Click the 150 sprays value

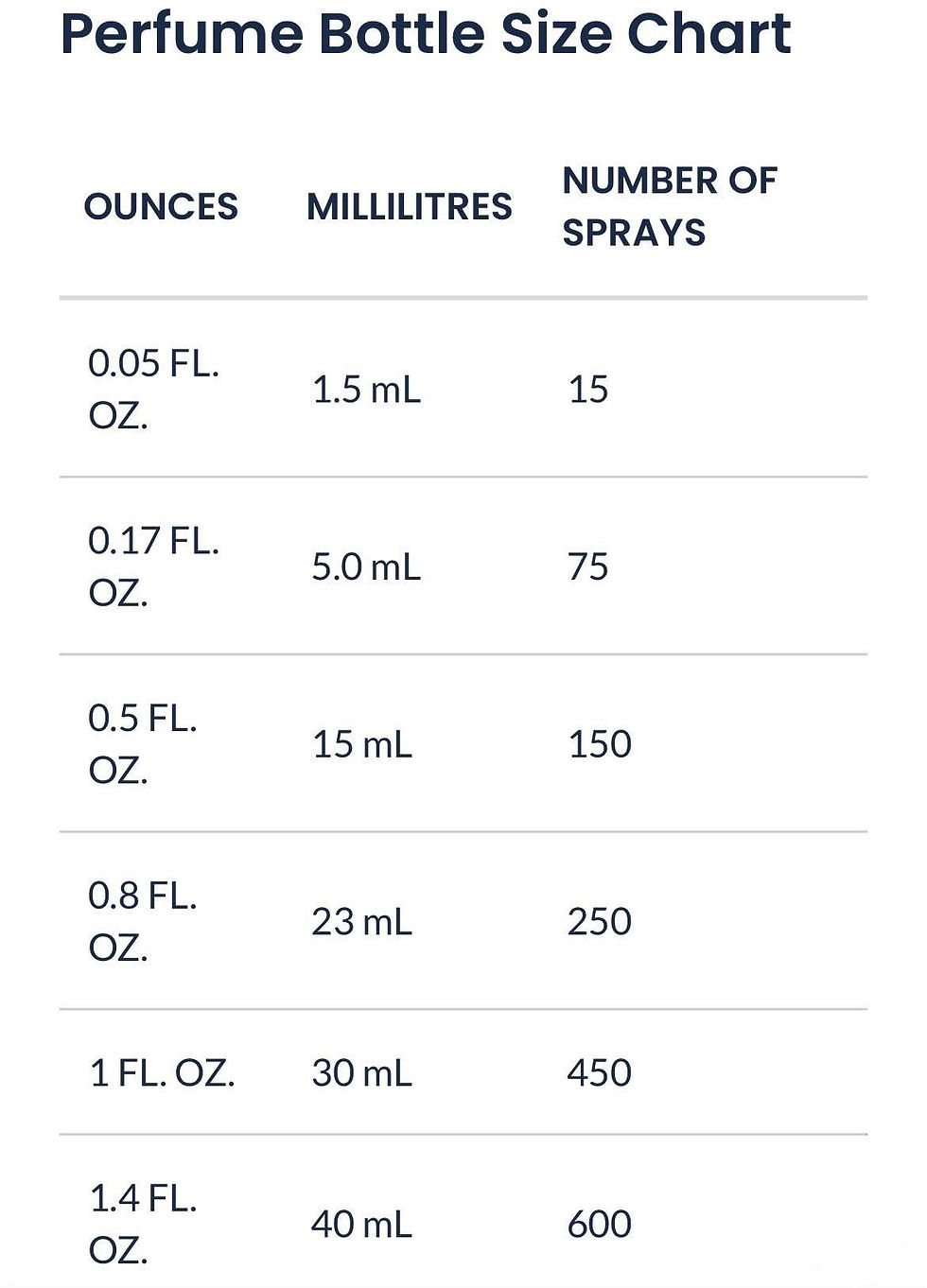pyautogui.click(x=600, y=745)
